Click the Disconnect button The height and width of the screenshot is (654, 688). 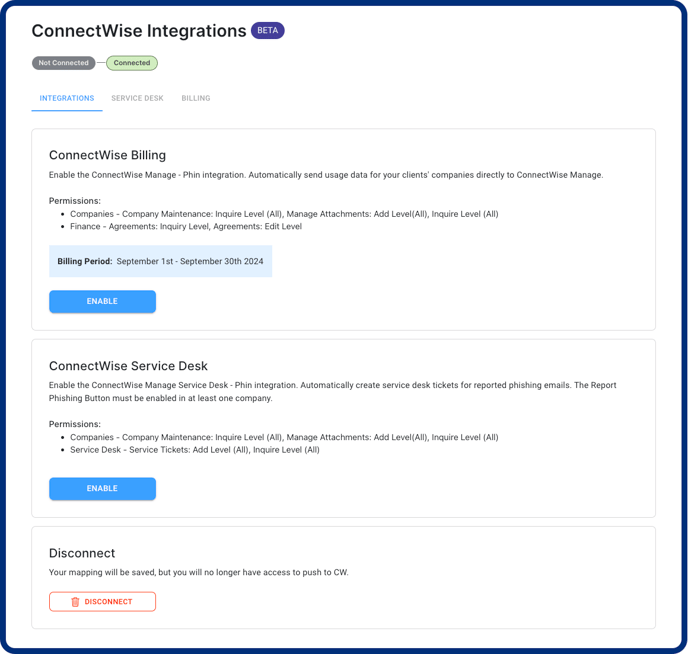(x=102, y=602)
